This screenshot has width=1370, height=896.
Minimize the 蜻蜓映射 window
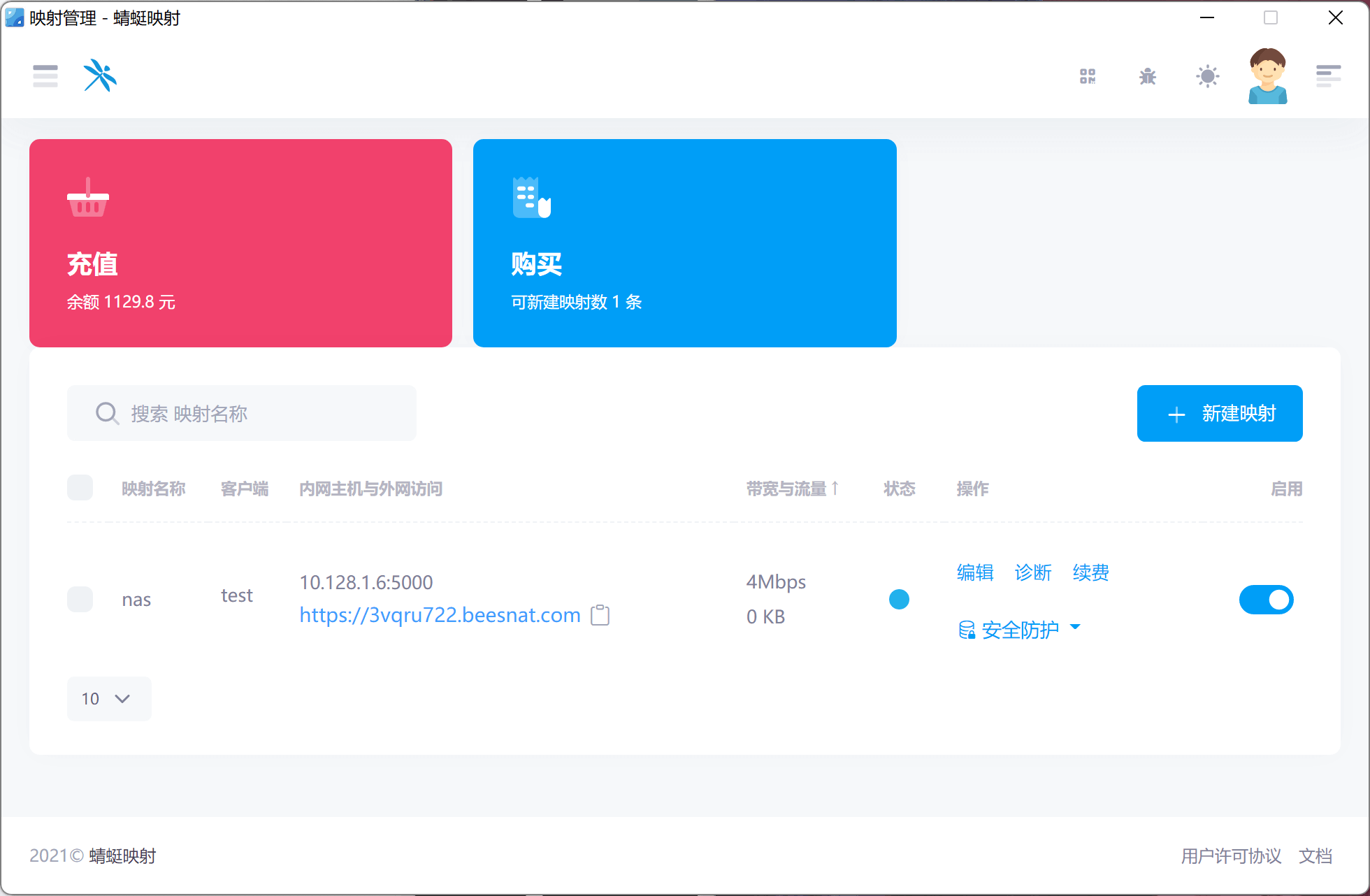[1207, 17]
